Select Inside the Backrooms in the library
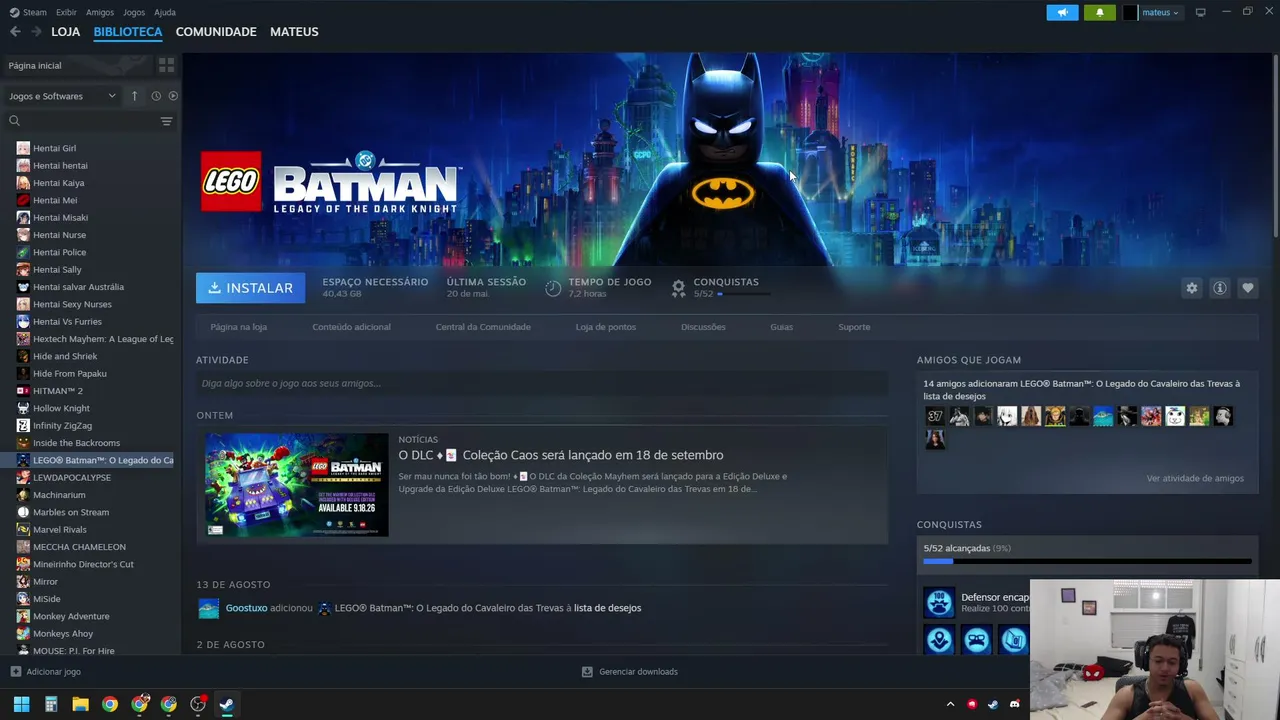Screen dimensions: 1280x720 (76, 443)
